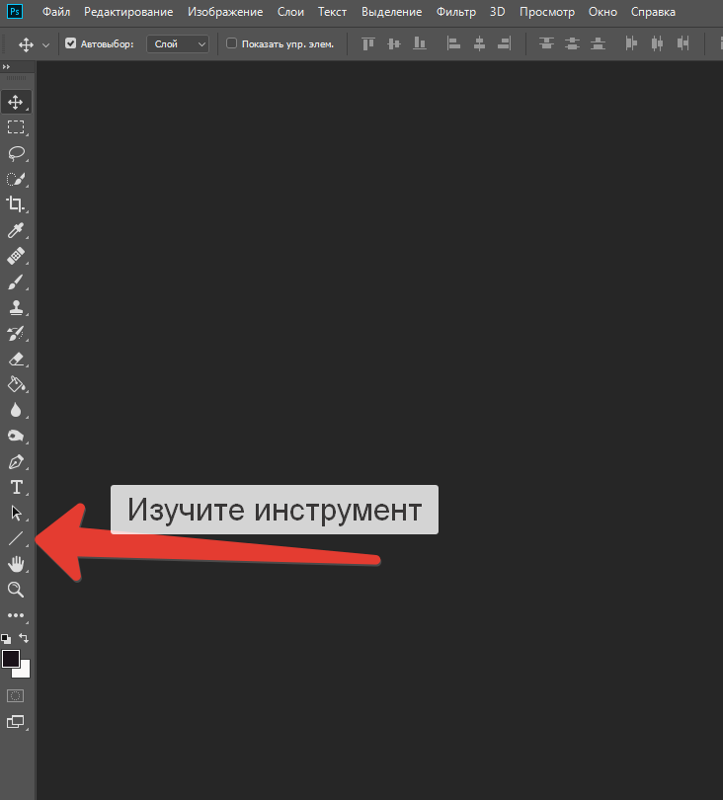Align vertical centers of layers

pyautogui.click(x=393, y=44)
